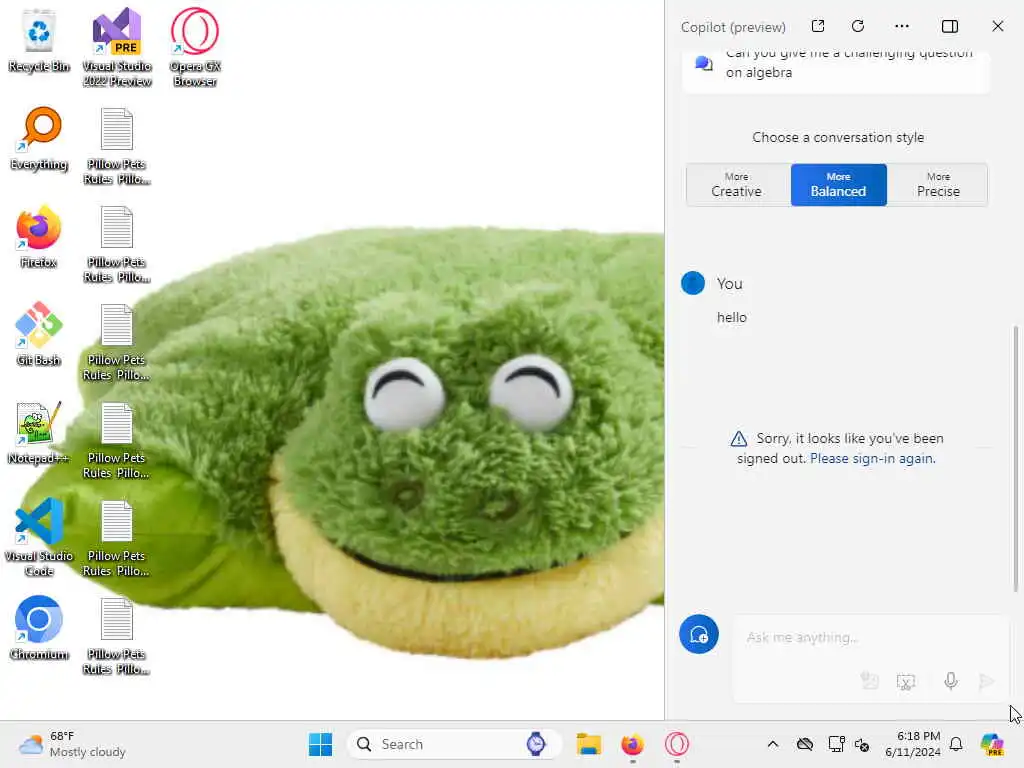Select More Creative conversation style
Viewport: 1024px width, 768px height.
[737, 185]
